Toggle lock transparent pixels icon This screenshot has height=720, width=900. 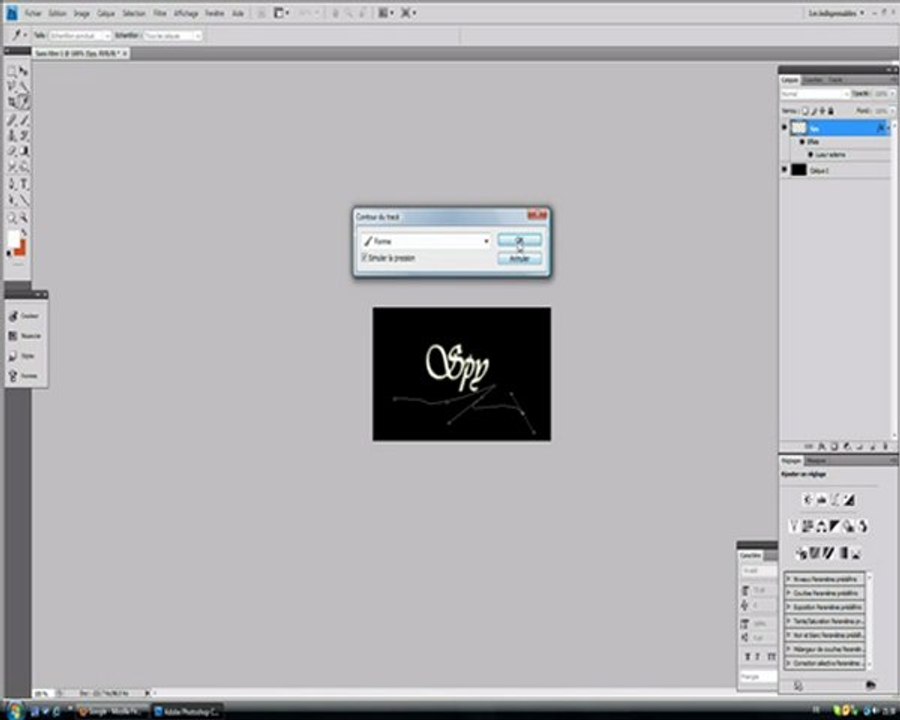[805, 111]
